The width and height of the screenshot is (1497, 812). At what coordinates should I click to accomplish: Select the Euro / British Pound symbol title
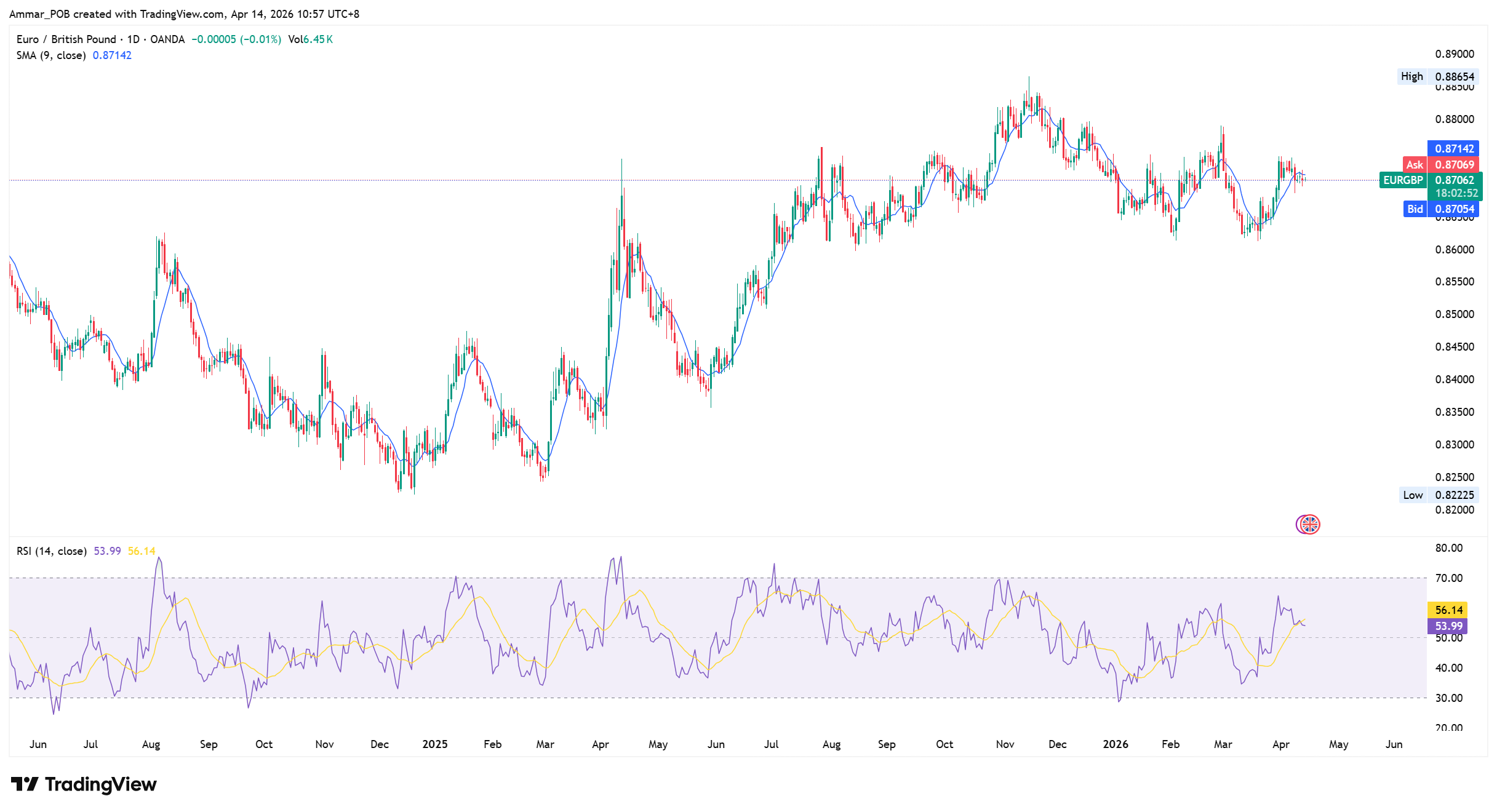point(66,39)
